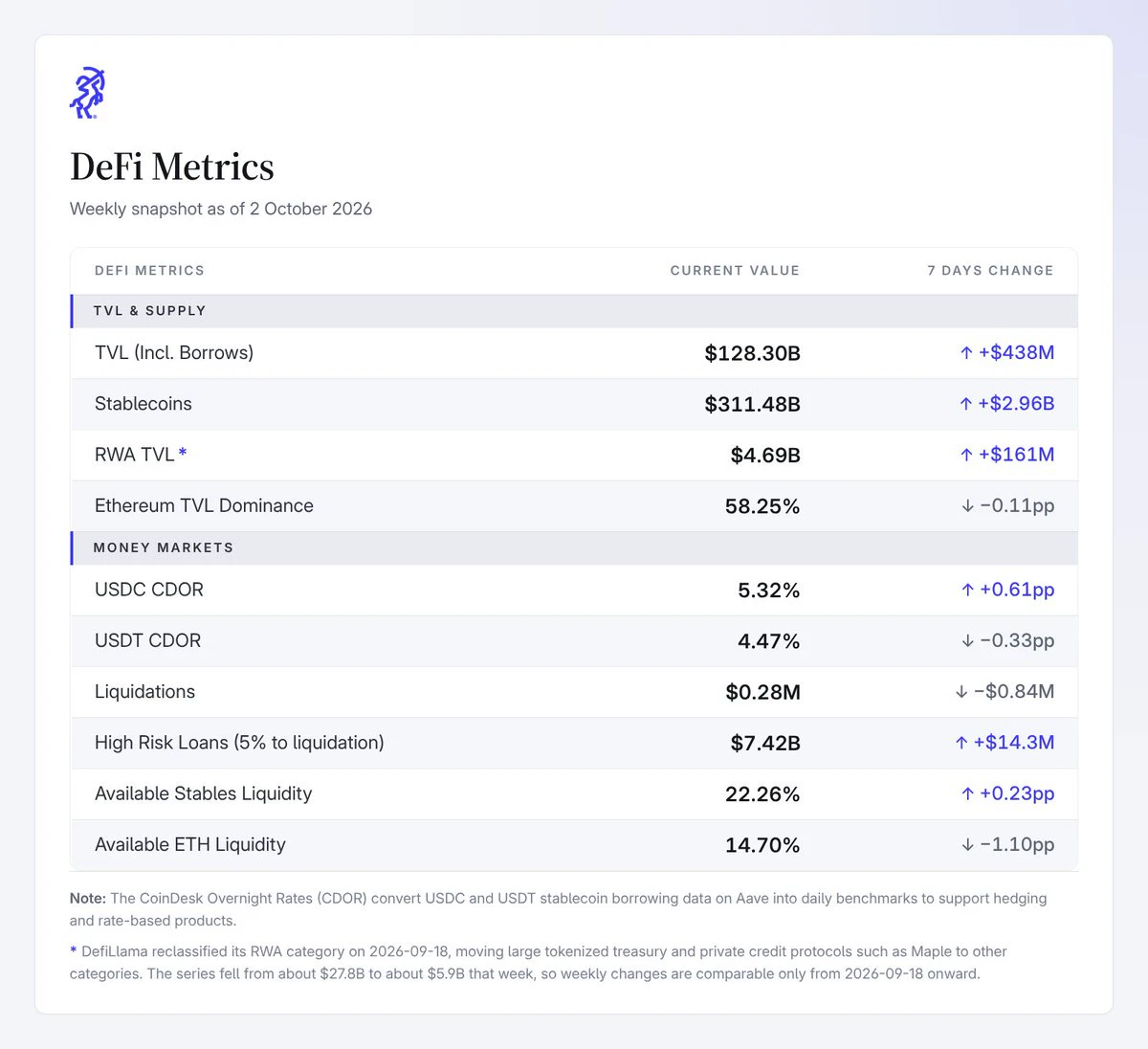Screen dimensions: 1148x1049
Task: Click the up arrow beside +$438M
Action: [x=966, y=353]
